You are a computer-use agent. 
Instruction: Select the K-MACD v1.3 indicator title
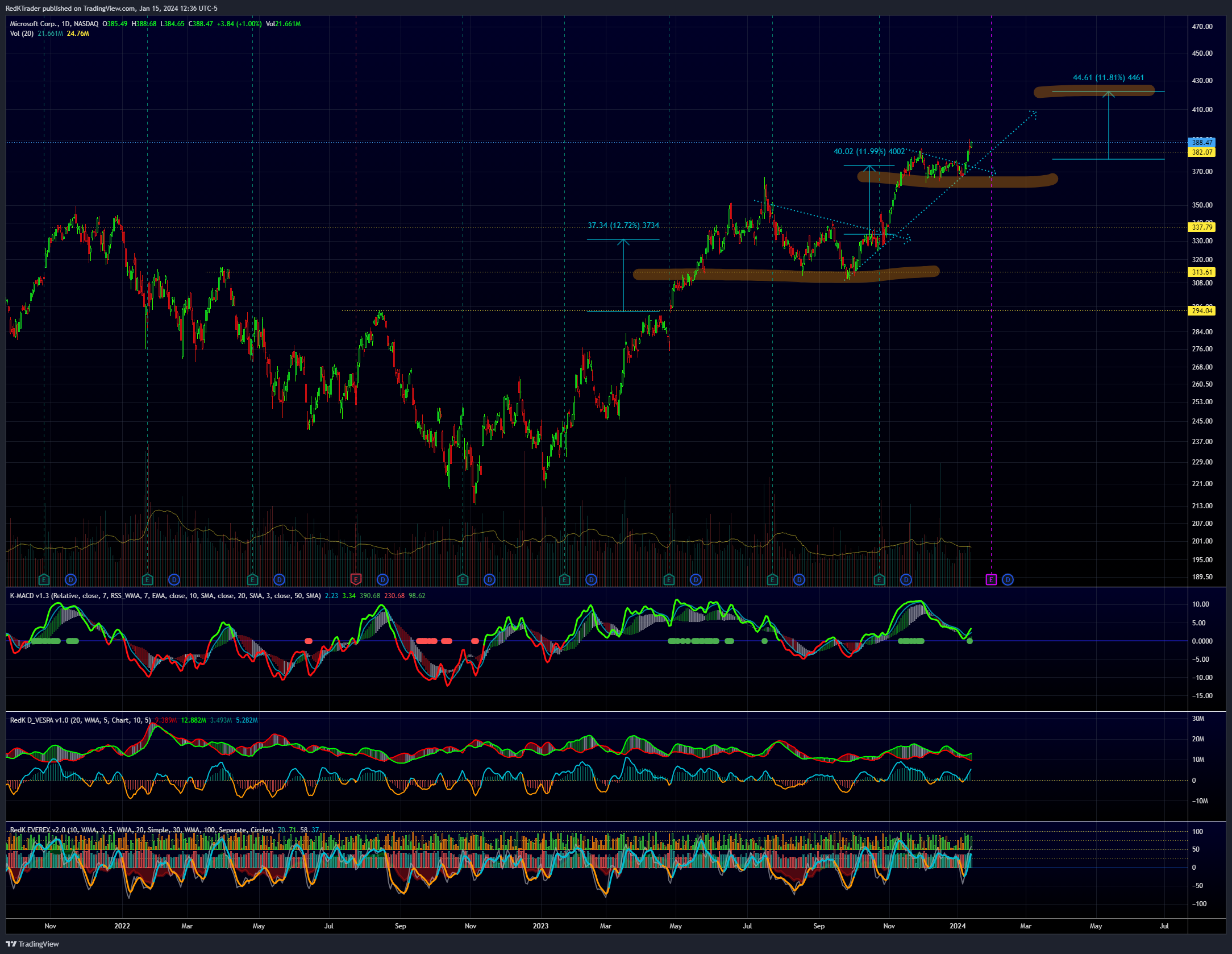[x=165, y=596]
